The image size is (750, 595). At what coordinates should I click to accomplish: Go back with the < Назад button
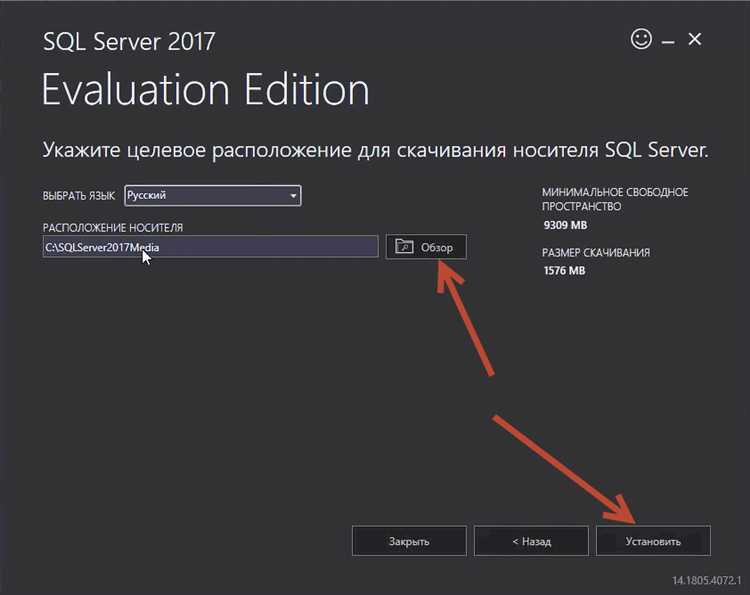[531, 541]
